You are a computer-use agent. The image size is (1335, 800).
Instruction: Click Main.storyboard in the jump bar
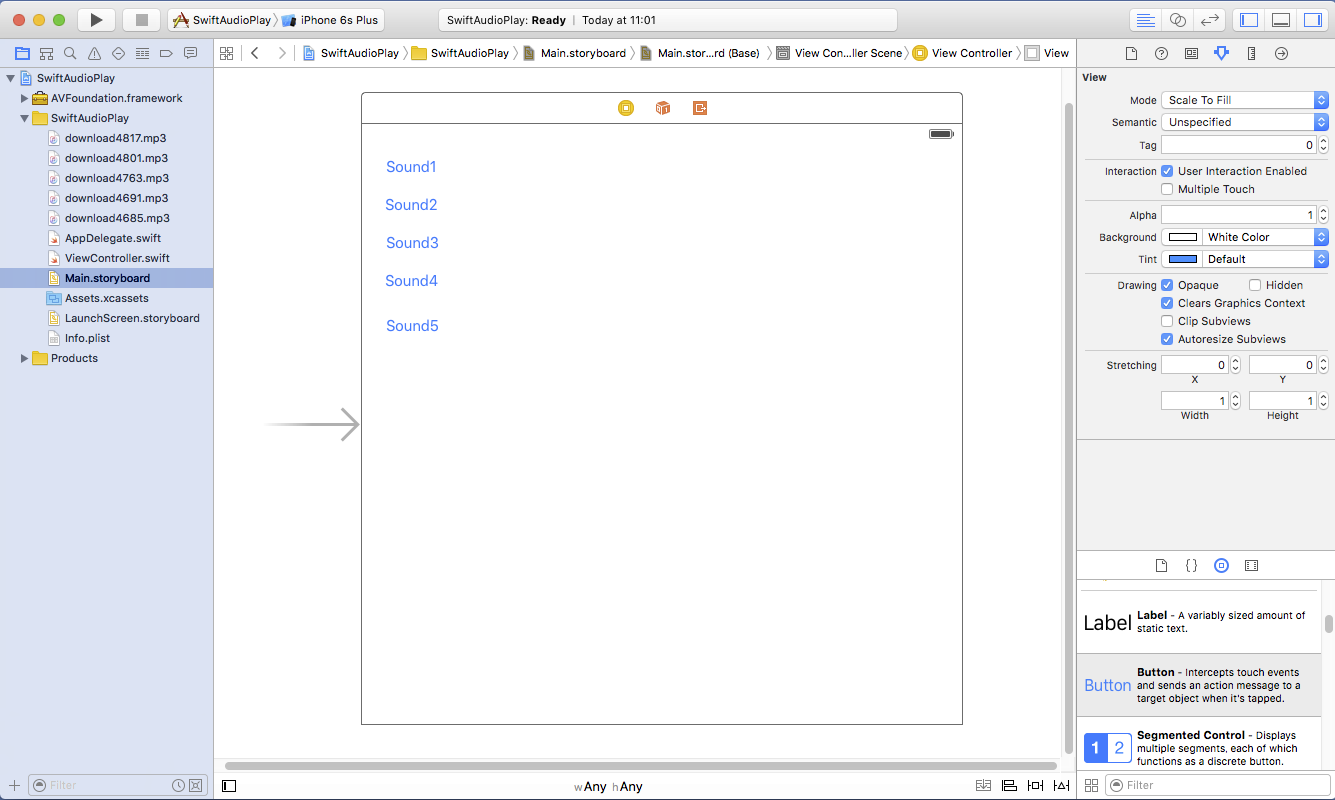tap(582, 54)
